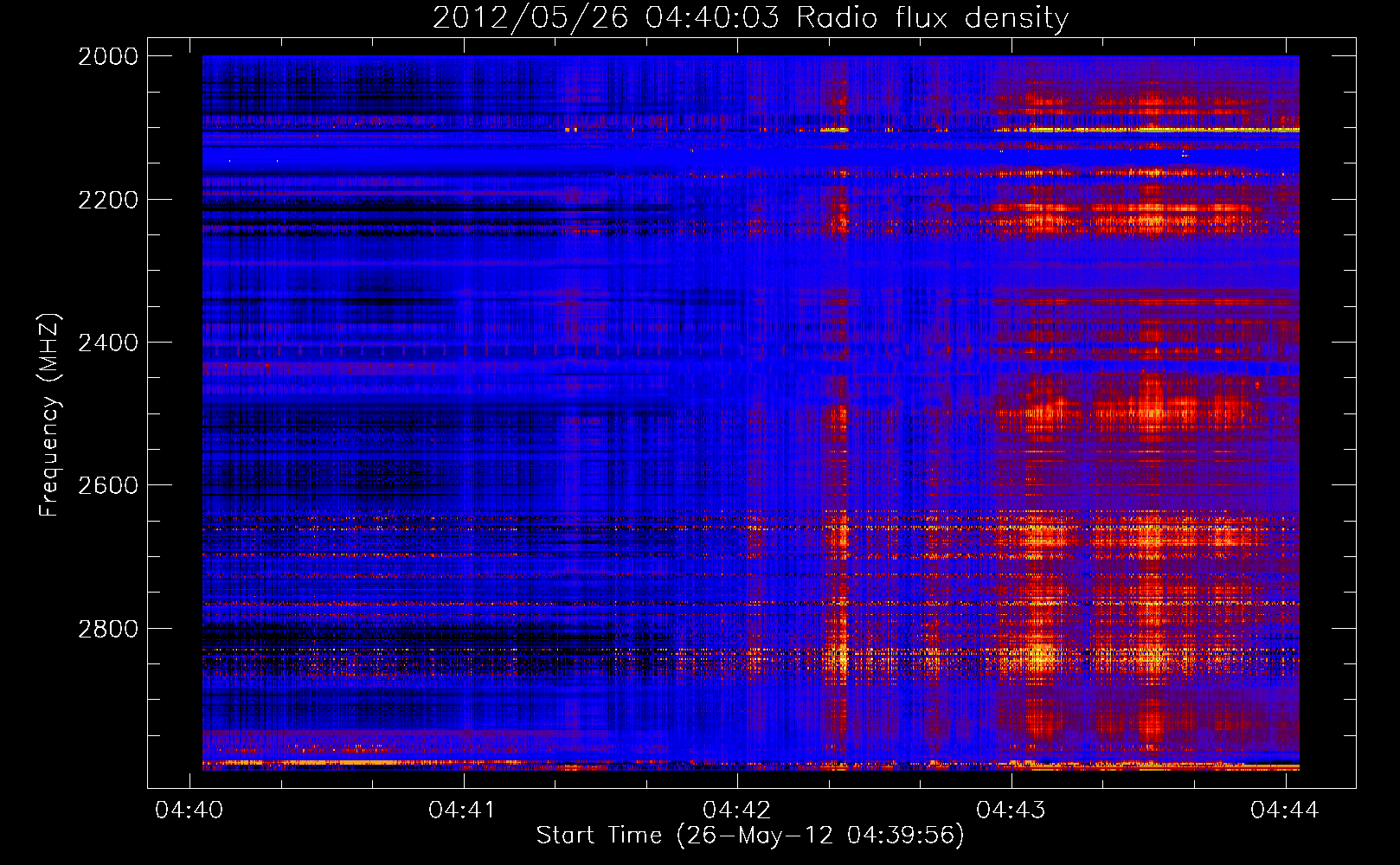This screenshot has width=1400, height=865.
Task: Click the '04:40' time axis label
Action: [189, 810]
